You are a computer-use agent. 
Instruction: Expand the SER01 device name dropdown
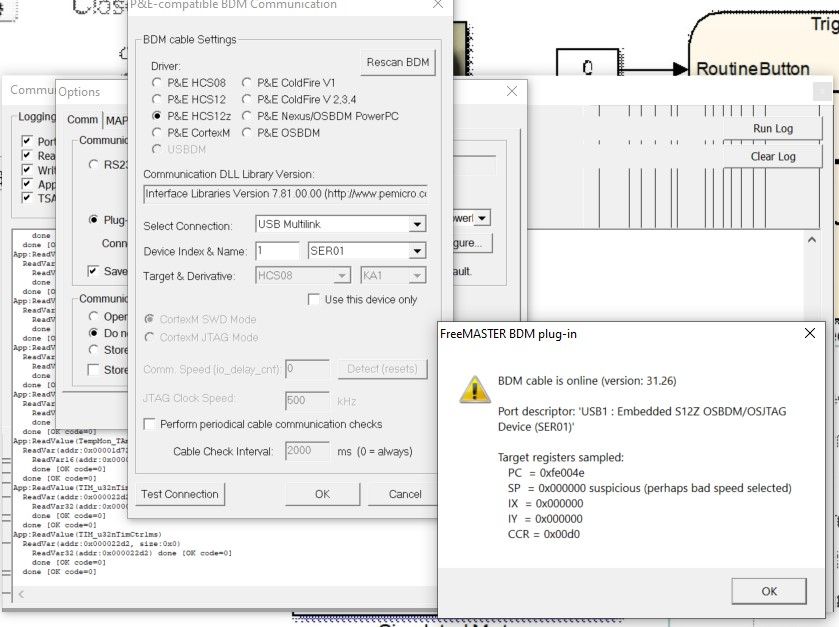417,251
